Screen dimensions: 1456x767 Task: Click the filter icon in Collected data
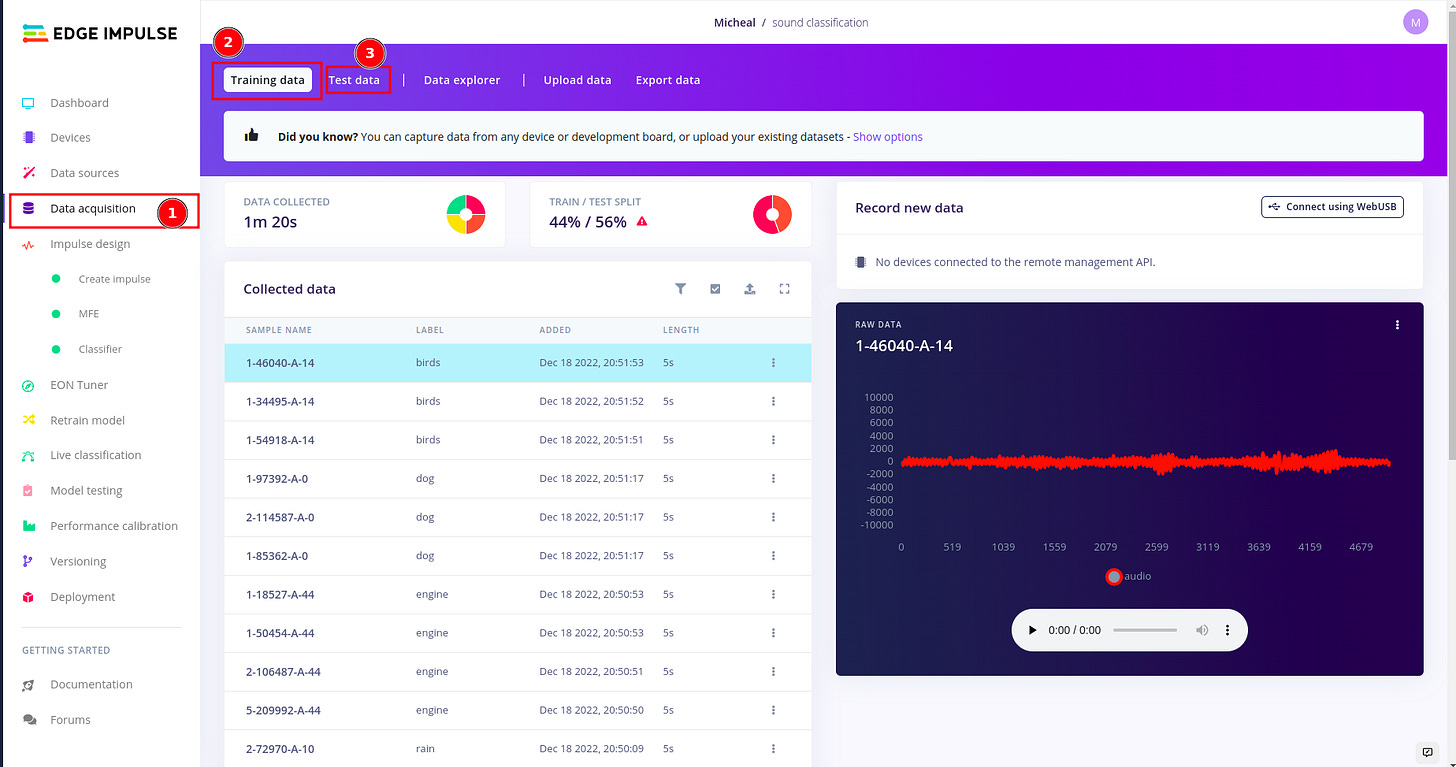(x=680, y=289)
